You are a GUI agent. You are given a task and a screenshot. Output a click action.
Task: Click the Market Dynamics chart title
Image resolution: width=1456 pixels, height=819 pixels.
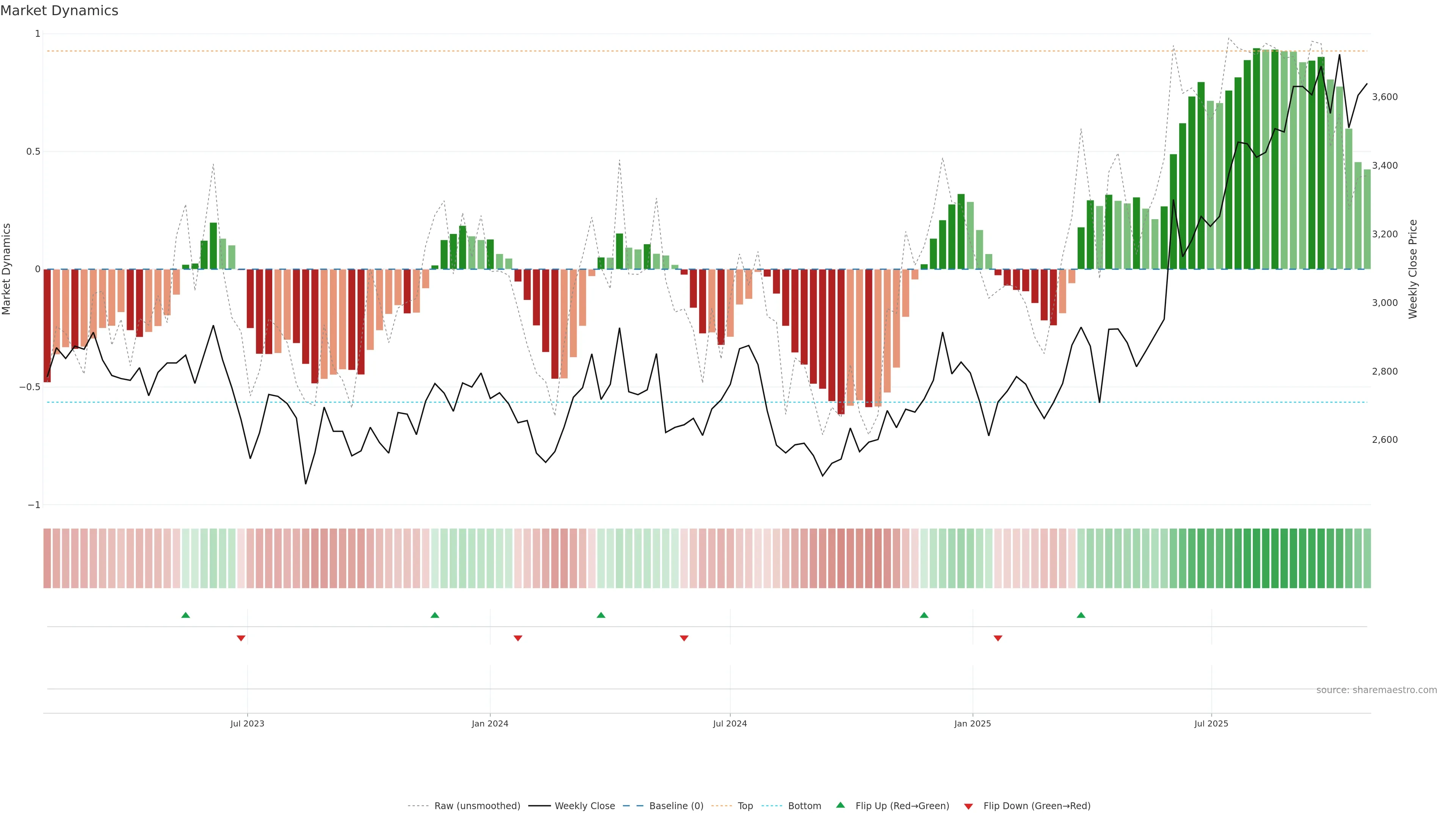[x=60, y=11]
